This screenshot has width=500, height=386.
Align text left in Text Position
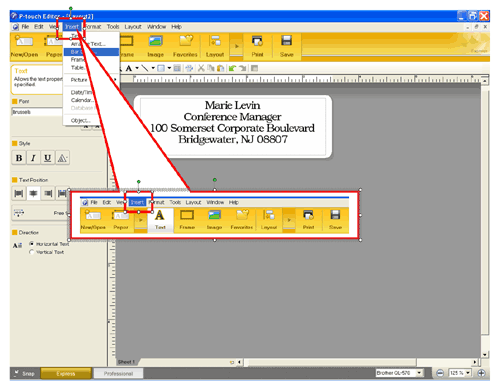coord(19,193)
